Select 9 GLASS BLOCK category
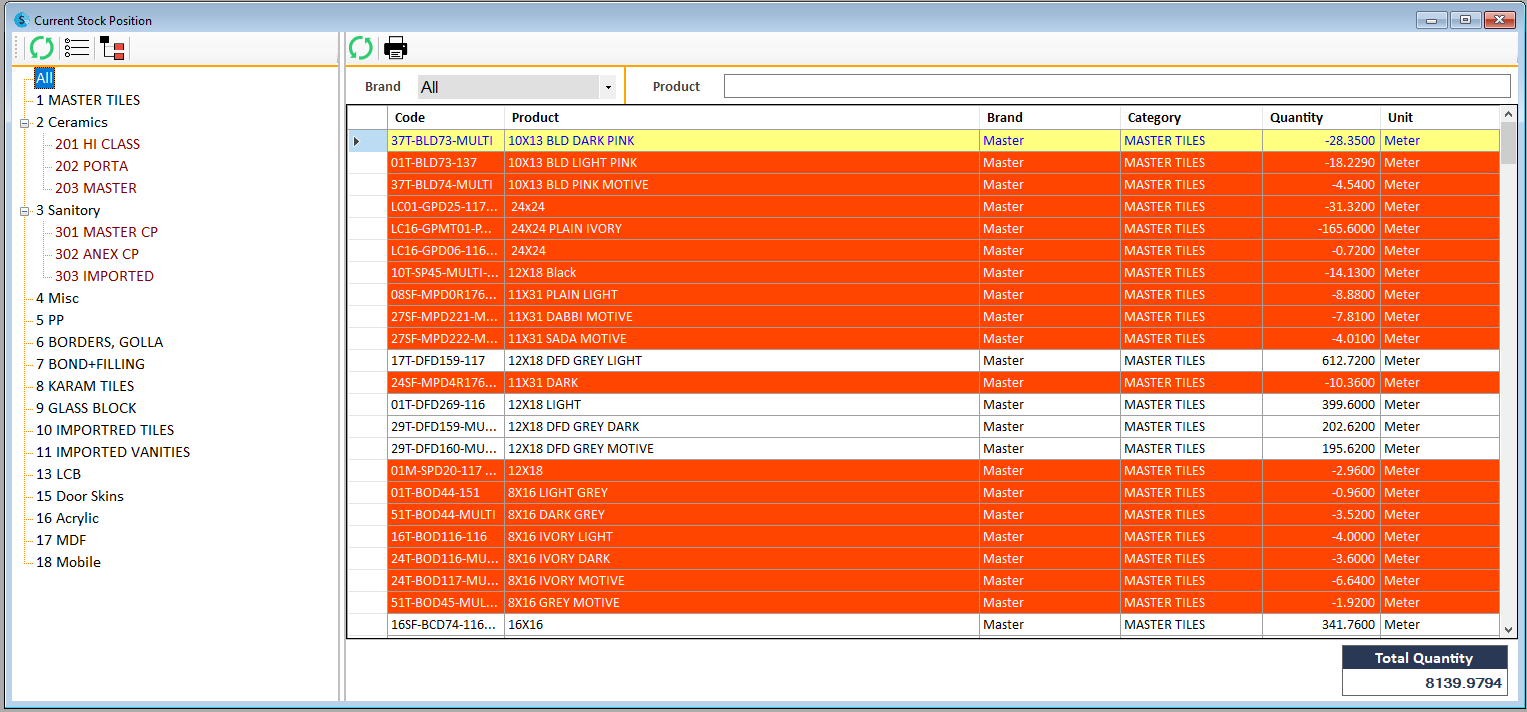This screenshot has height=712, width=1527. tap(86, 408)
